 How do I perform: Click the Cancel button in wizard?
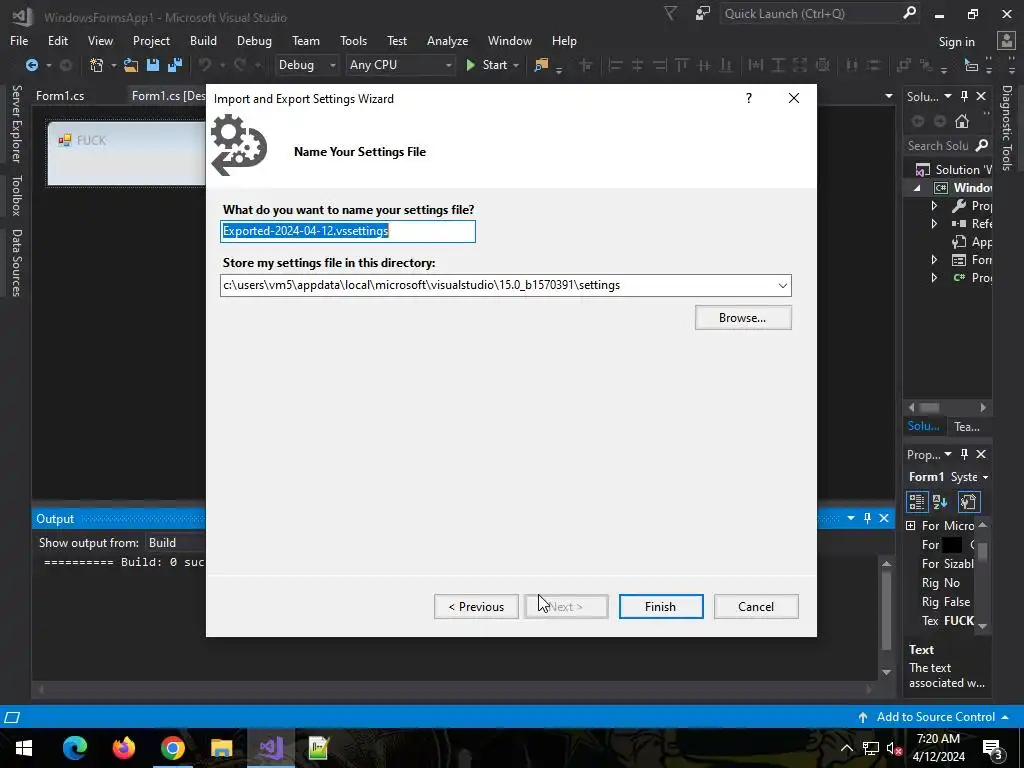point(756,606)
